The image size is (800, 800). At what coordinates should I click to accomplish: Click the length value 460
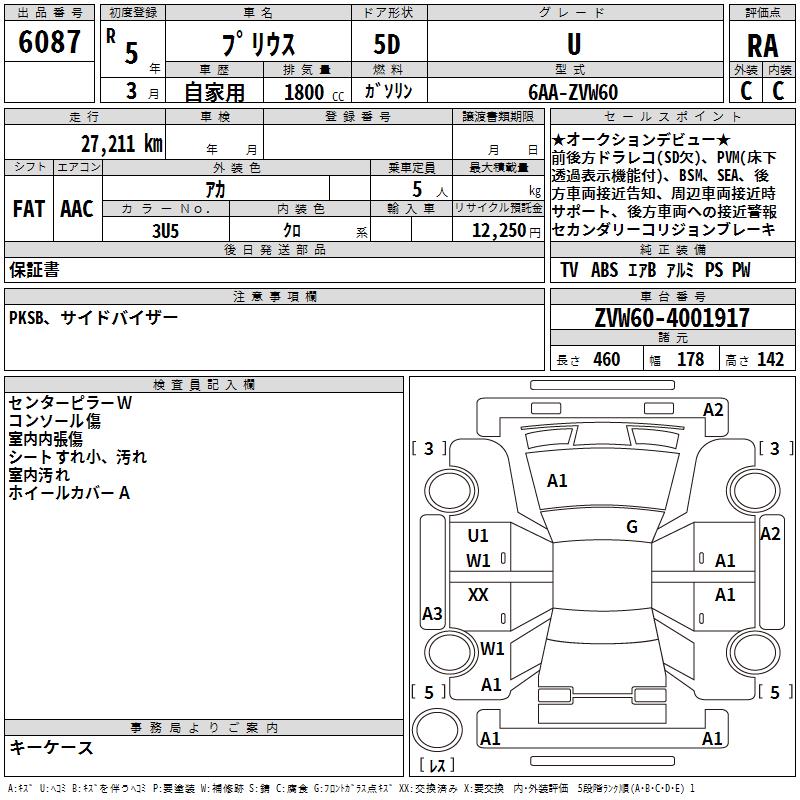click(607, 359)
